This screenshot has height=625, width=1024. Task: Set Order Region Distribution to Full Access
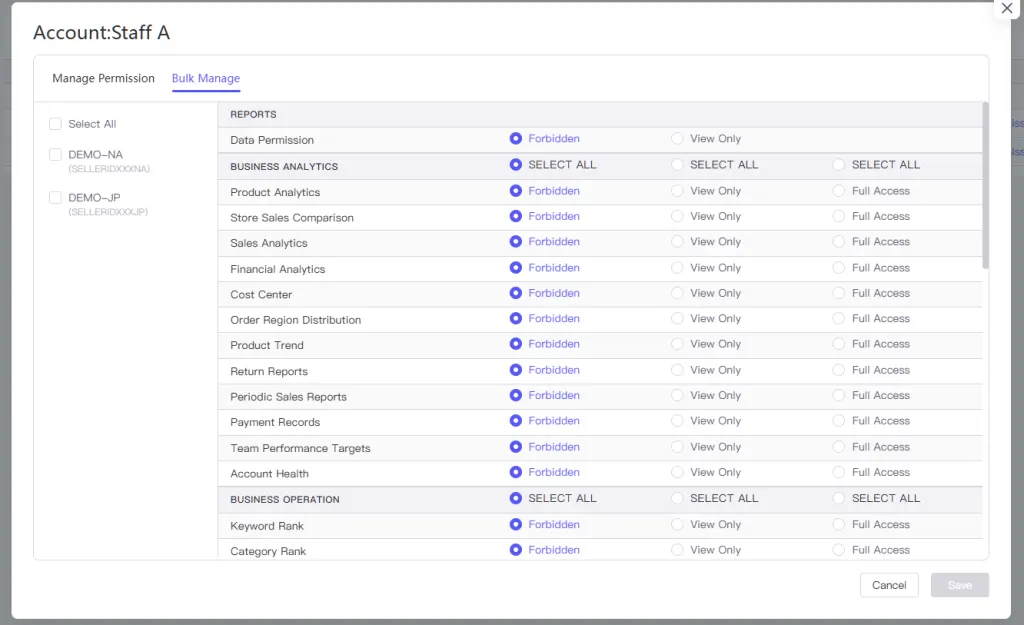839,319
